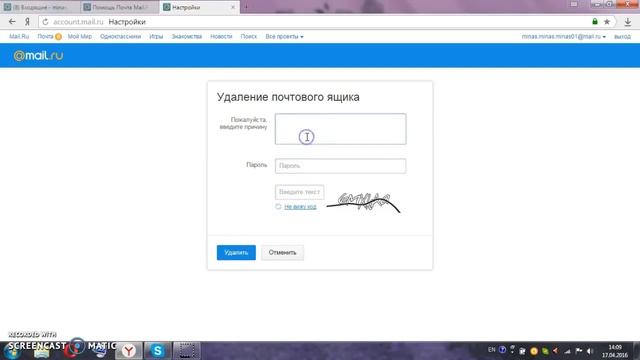Refresh the captcha via its small icon

point(278,207)
